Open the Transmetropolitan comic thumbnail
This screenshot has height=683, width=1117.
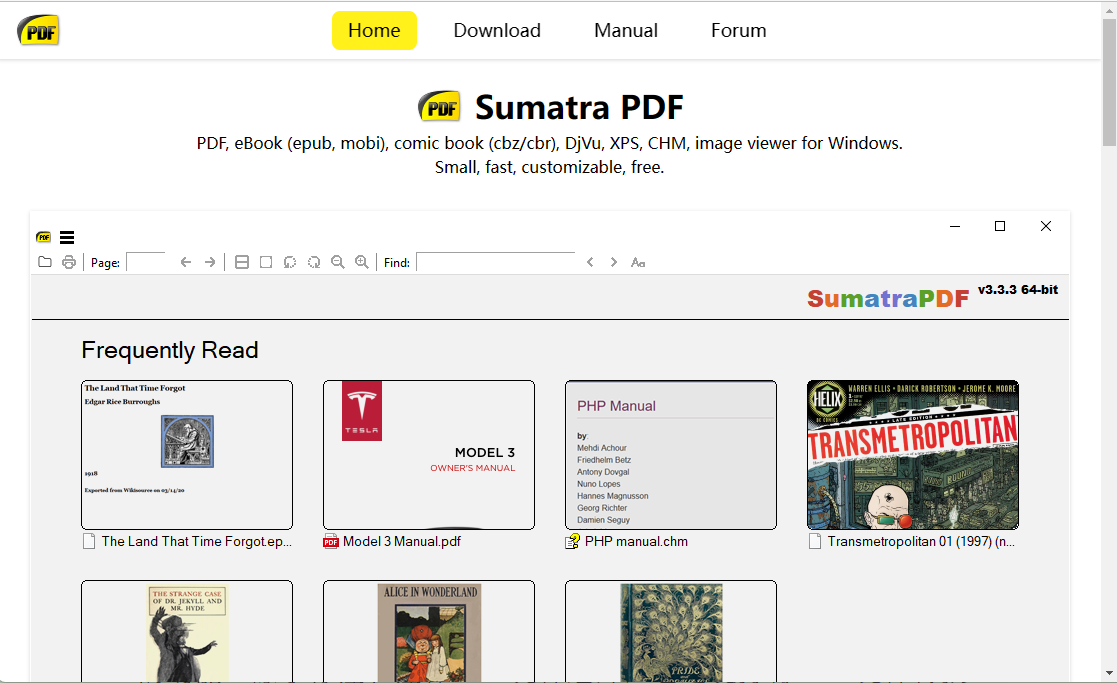[913, 454]
